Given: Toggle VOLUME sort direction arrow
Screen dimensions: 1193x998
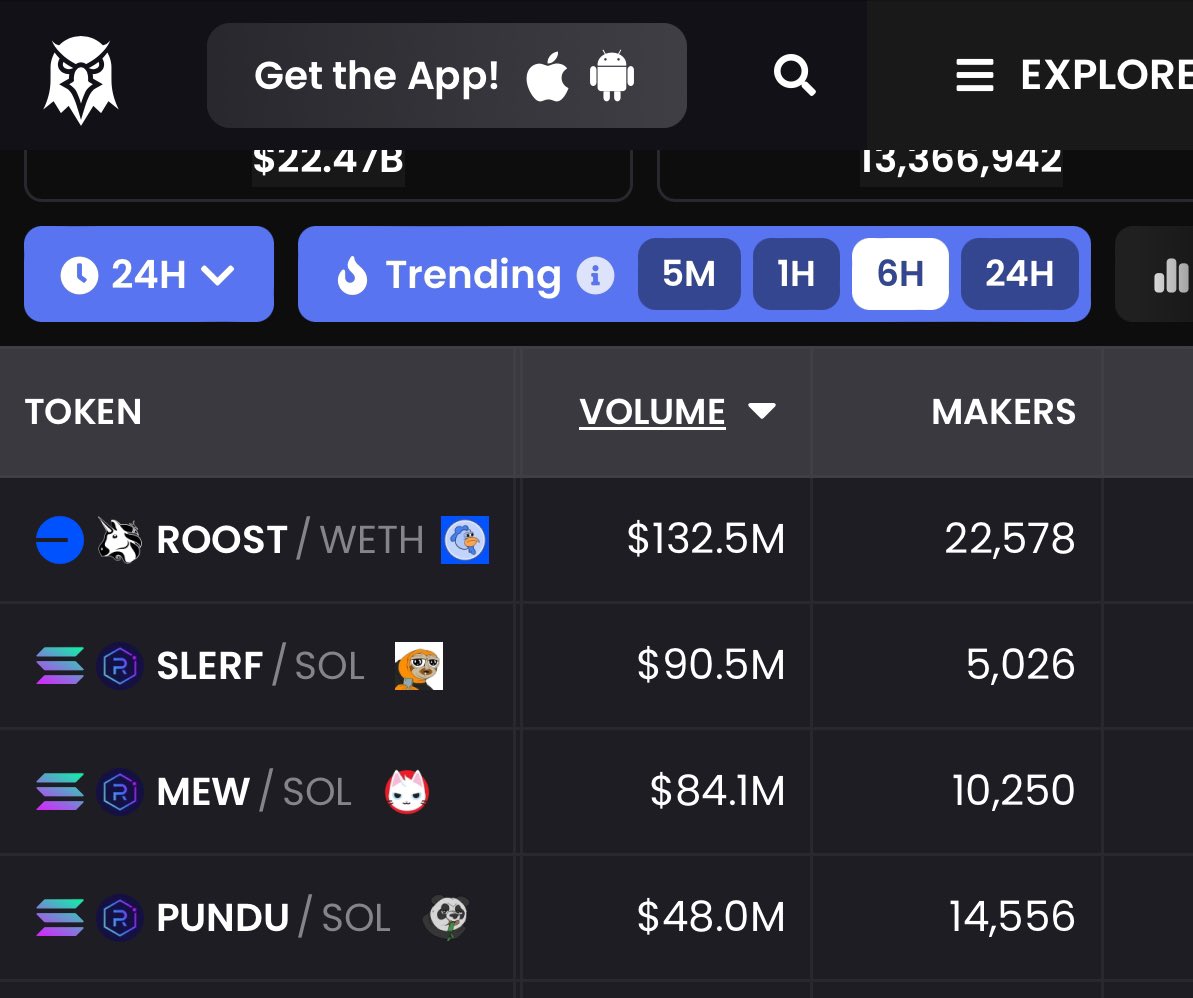Looking at the screenshot, I should 762,411.
